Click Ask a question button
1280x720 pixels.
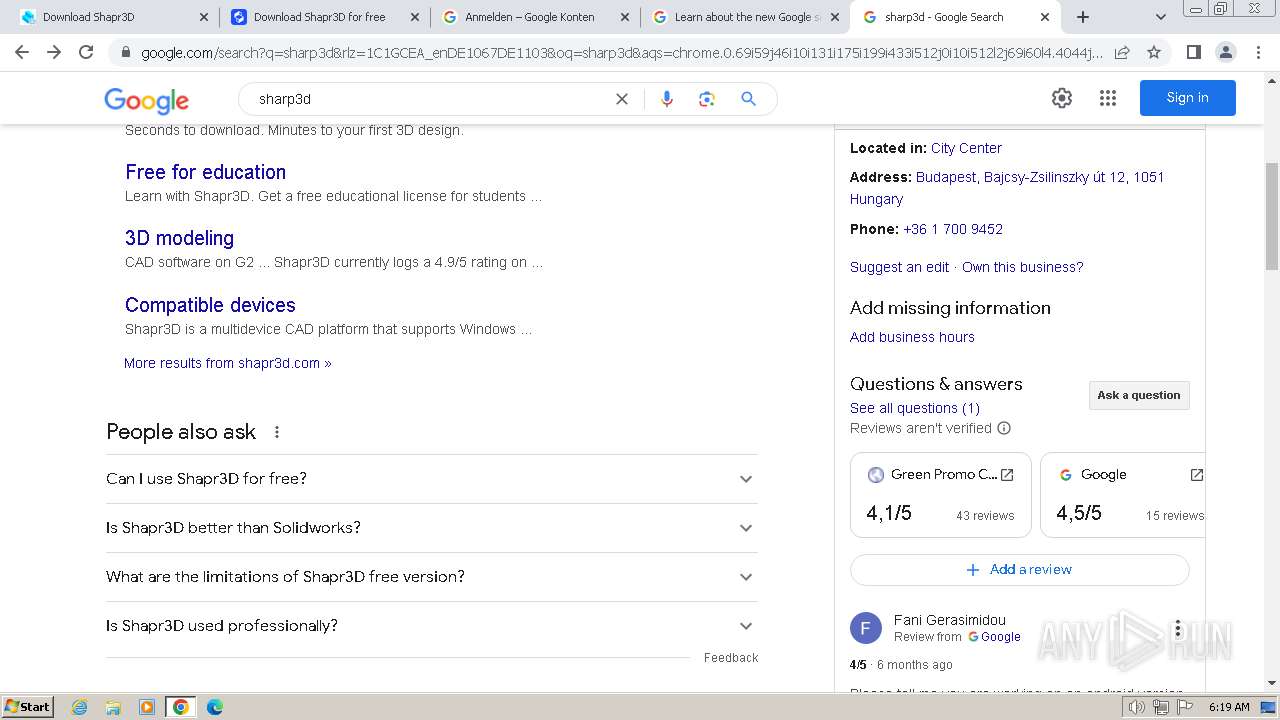pyautogui.click(x=1139, y=395)
